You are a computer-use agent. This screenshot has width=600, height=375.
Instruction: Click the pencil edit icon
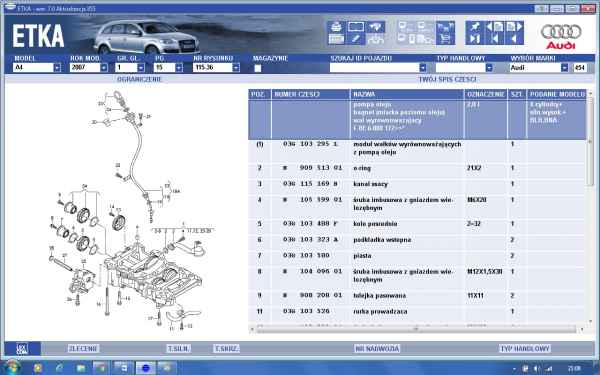(356, 39)
